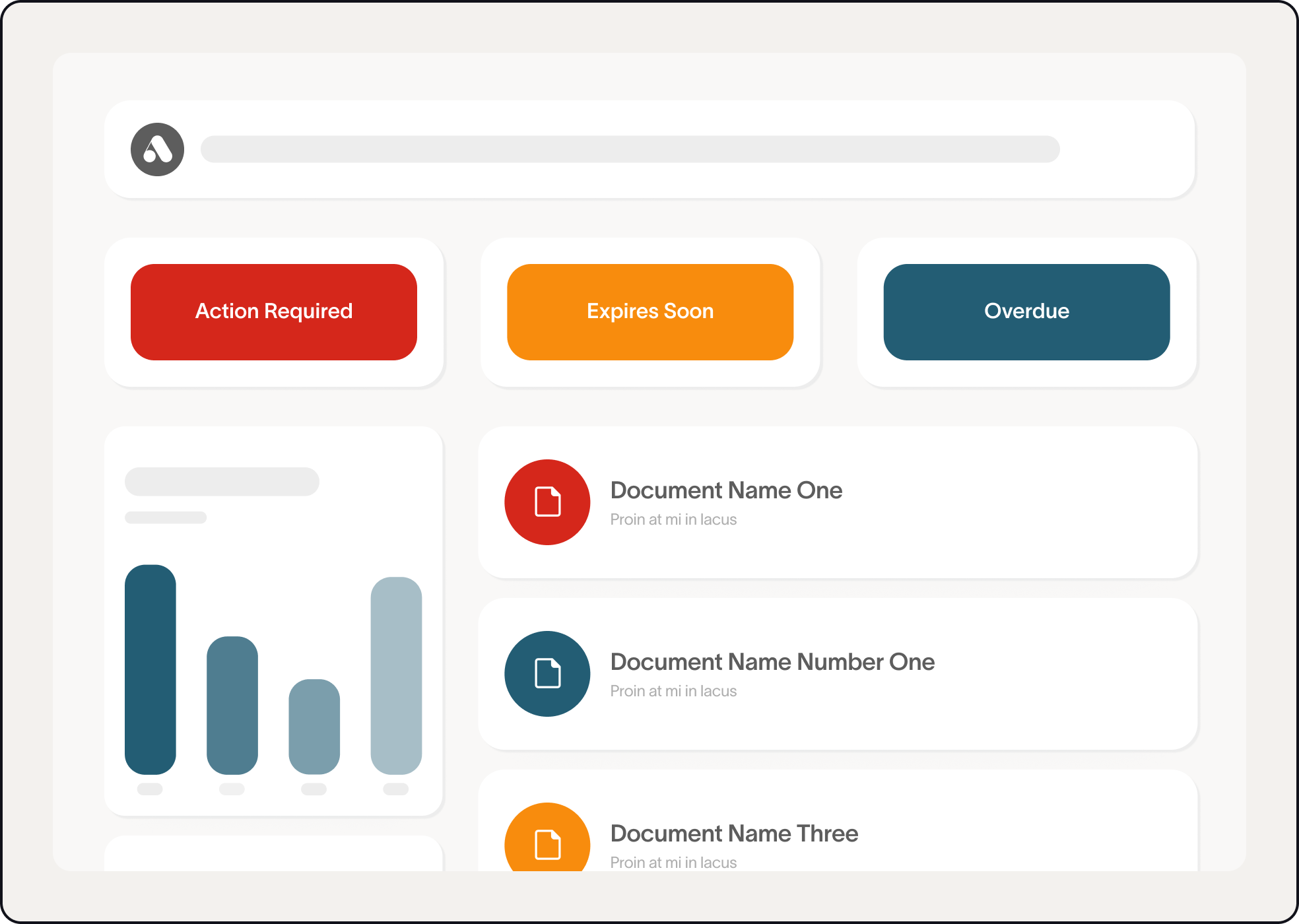This screenshot has width=1299, height=924.
Task: Select the second medium teal chart bar
Action: click(232, 705)
